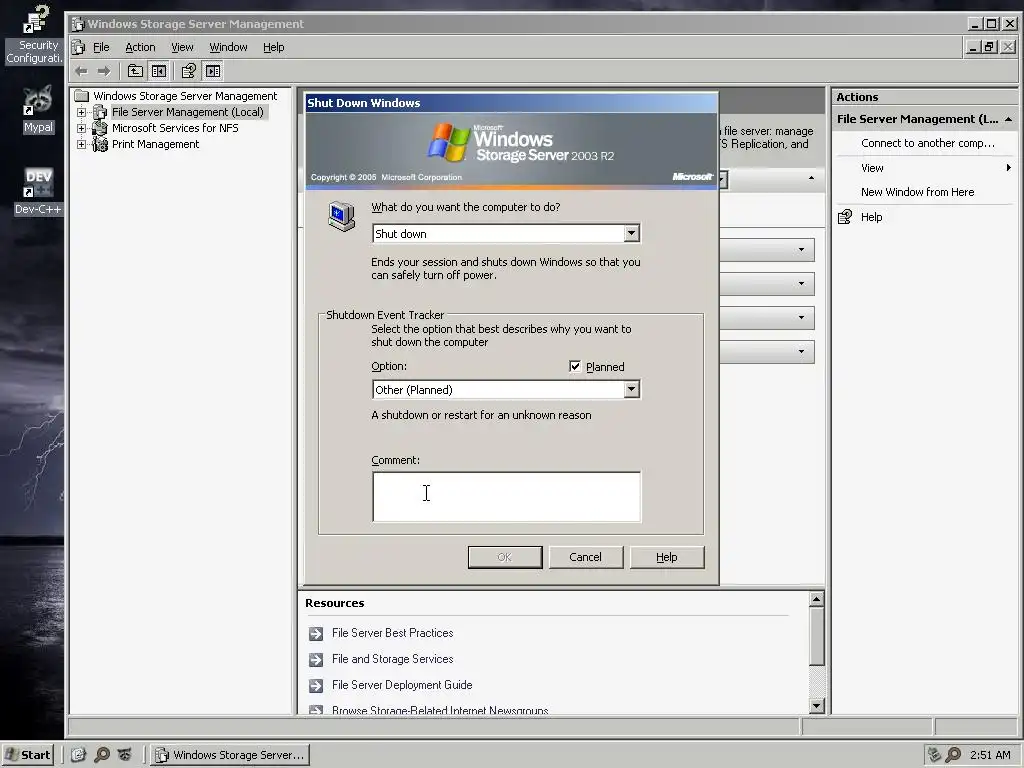
Task: Open File and Storage Services link
Action: (392, 659)
